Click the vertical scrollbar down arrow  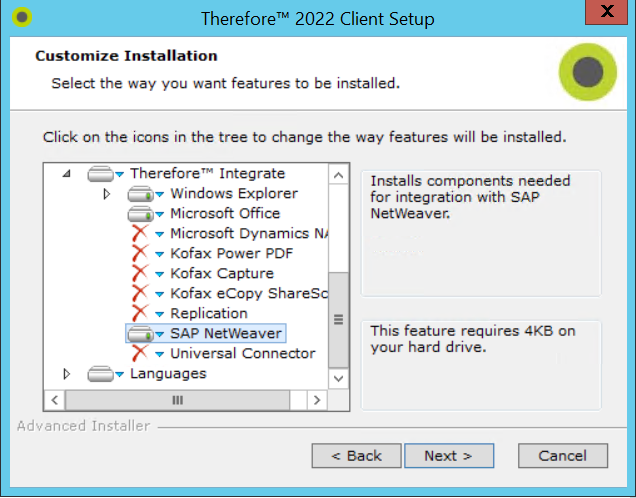tap(338, 380)
